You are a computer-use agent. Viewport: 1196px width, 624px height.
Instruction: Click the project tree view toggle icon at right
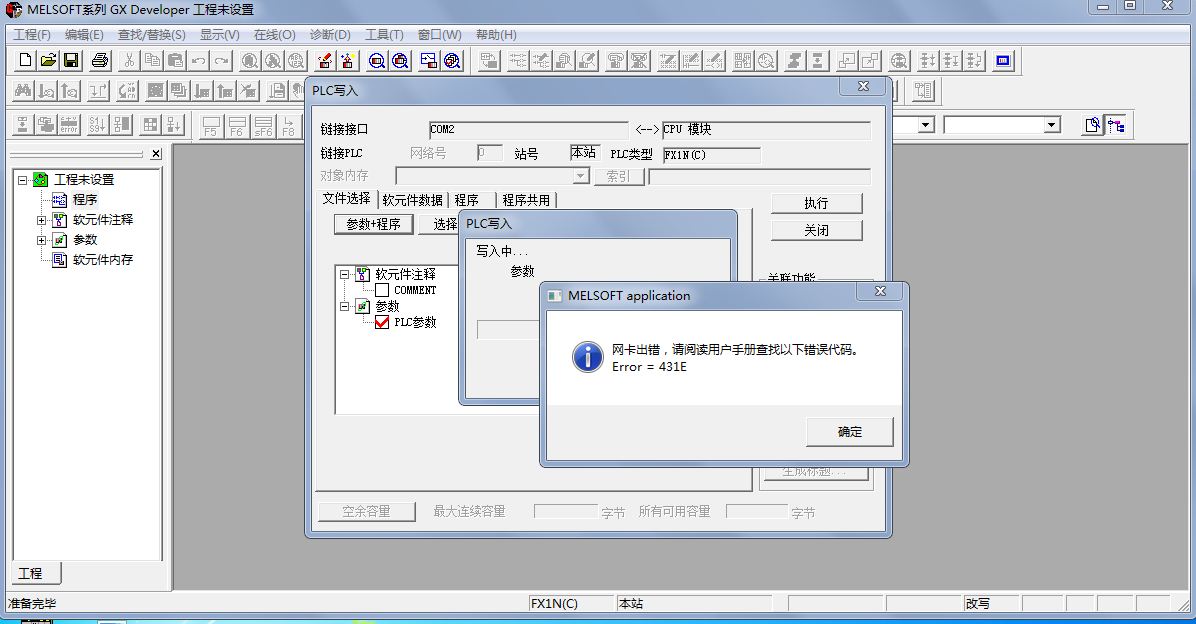tap(1115, 125)
